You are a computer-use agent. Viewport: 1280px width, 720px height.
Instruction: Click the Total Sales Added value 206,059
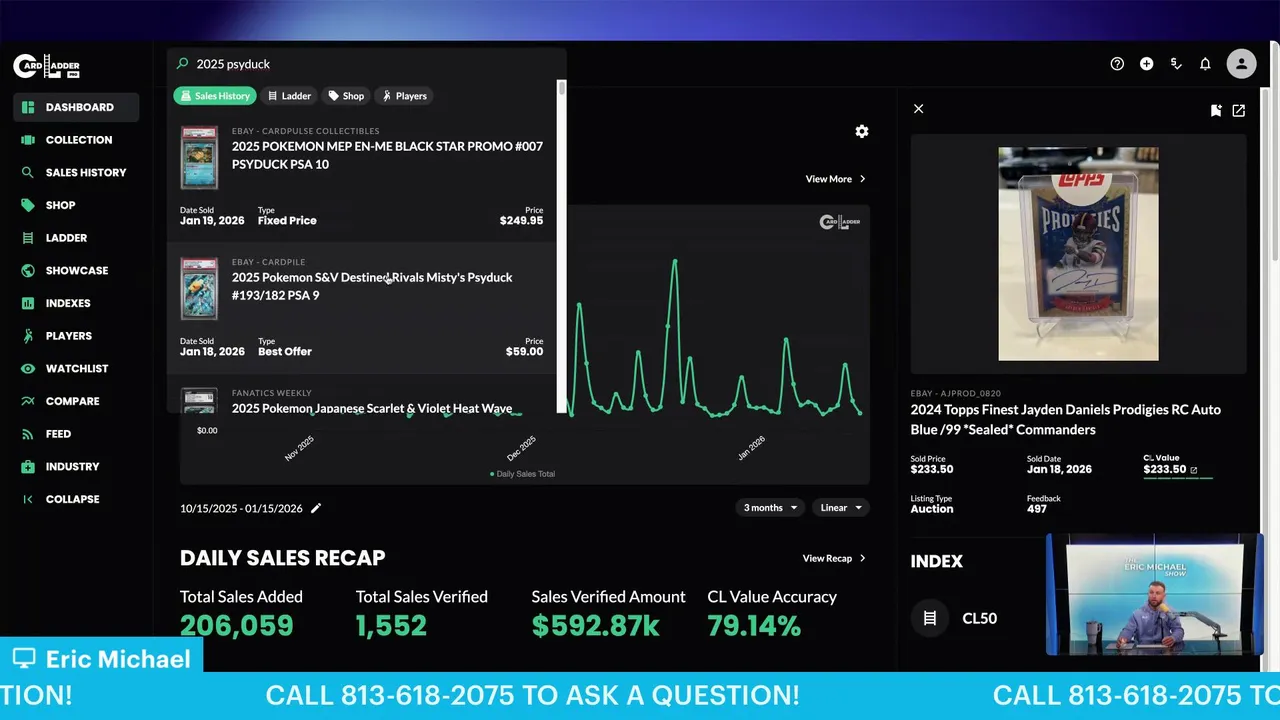click(x=237, y=626)
